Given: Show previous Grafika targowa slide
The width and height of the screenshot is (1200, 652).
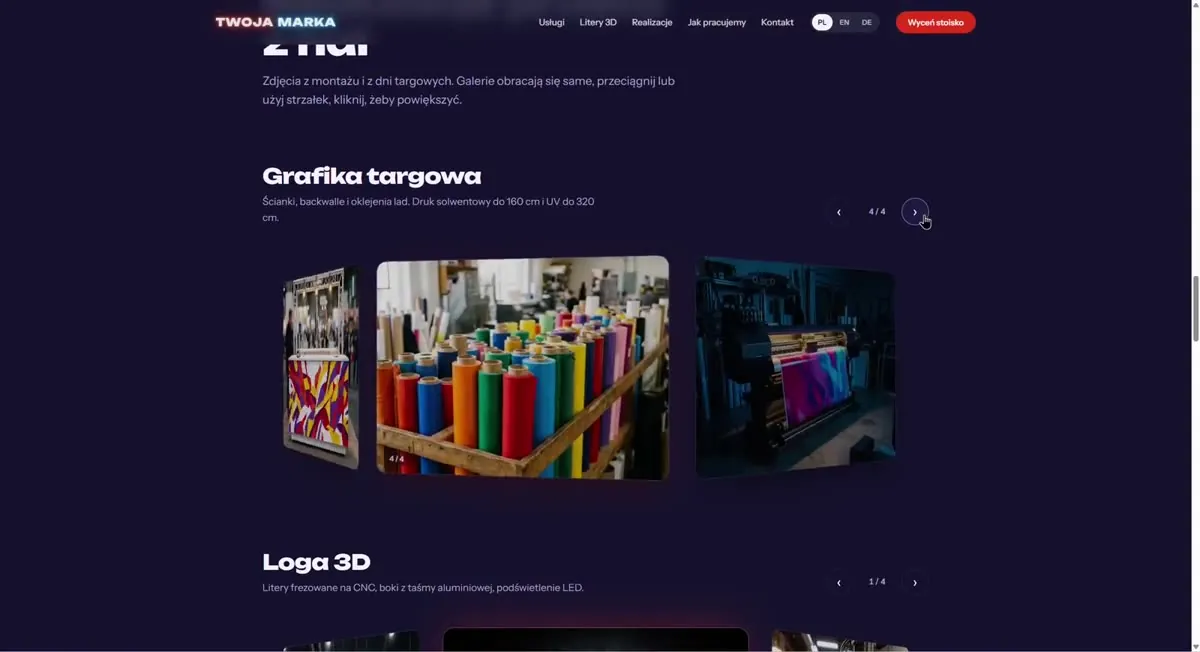Looking at the screenshot, I should pyautogui.click(x=839, y=212).
